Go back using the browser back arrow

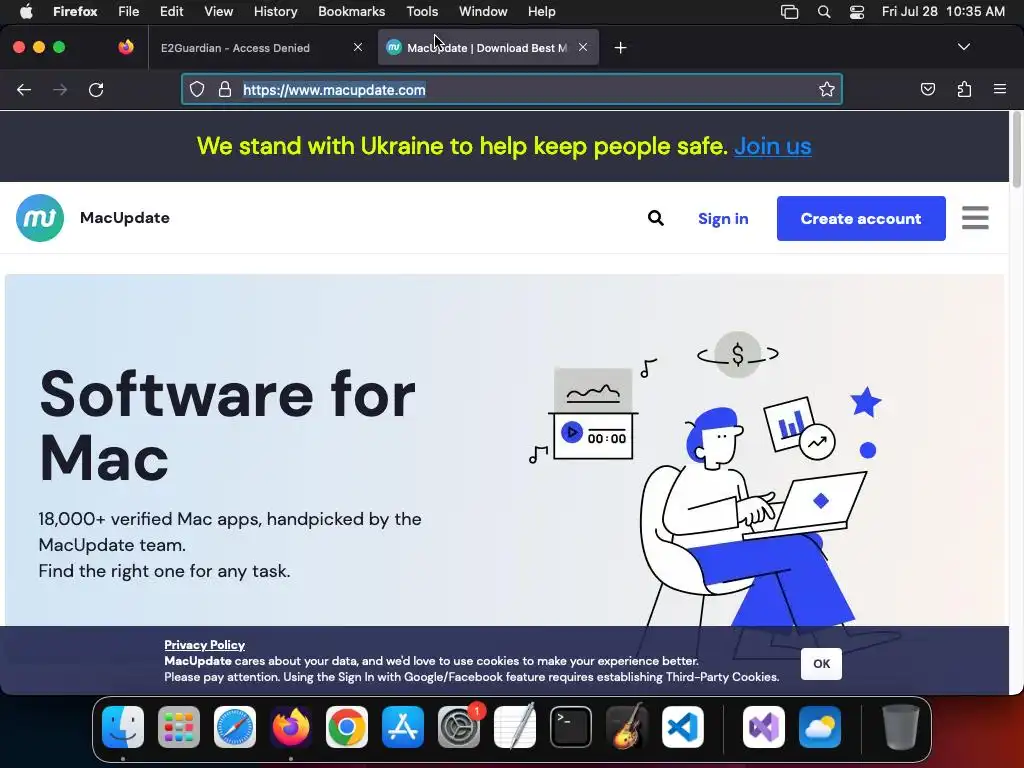point(24,89)
